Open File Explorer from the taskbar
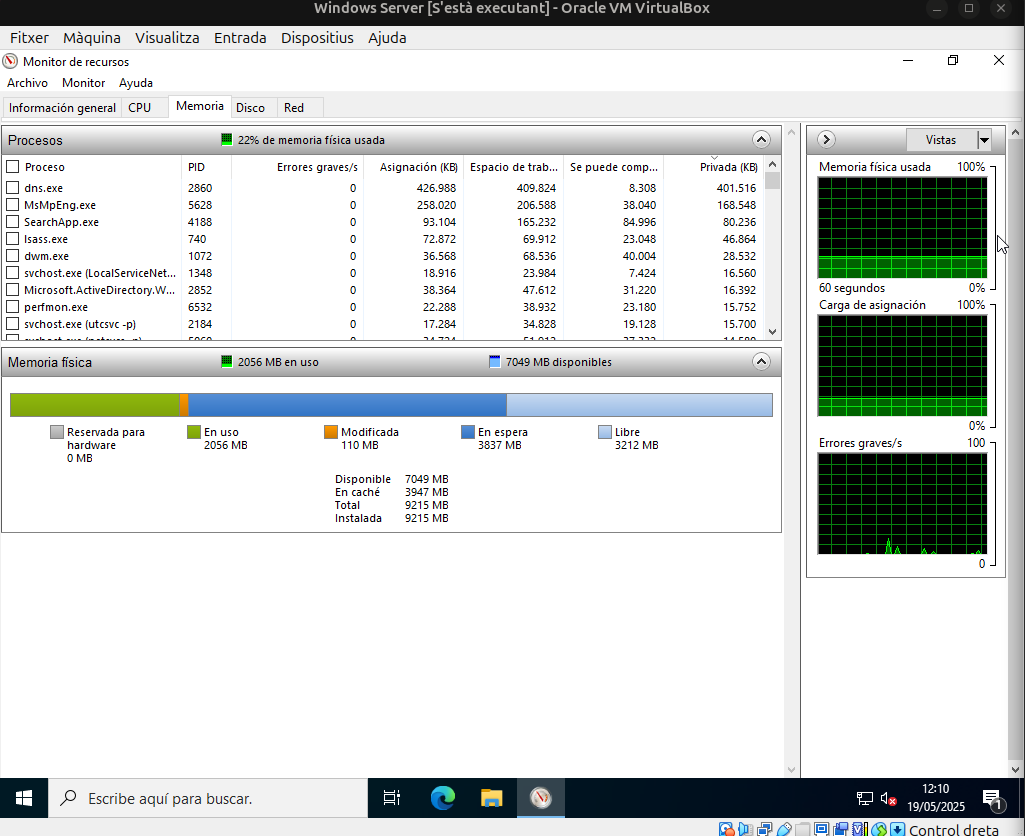 (490, 798)
